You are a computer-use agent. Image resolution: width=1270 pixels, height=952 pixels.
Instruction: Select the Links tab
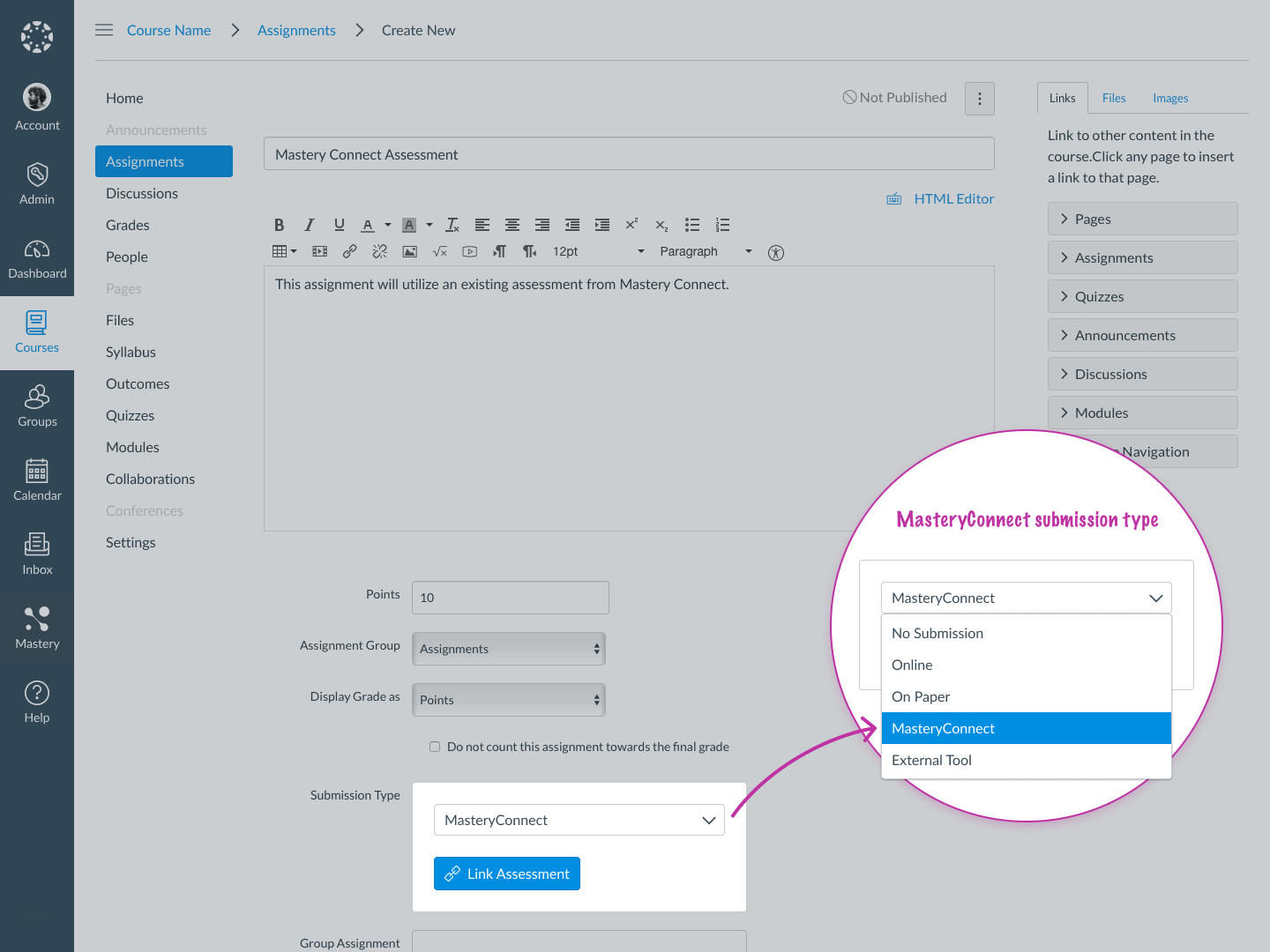(x=1063, y=98)
